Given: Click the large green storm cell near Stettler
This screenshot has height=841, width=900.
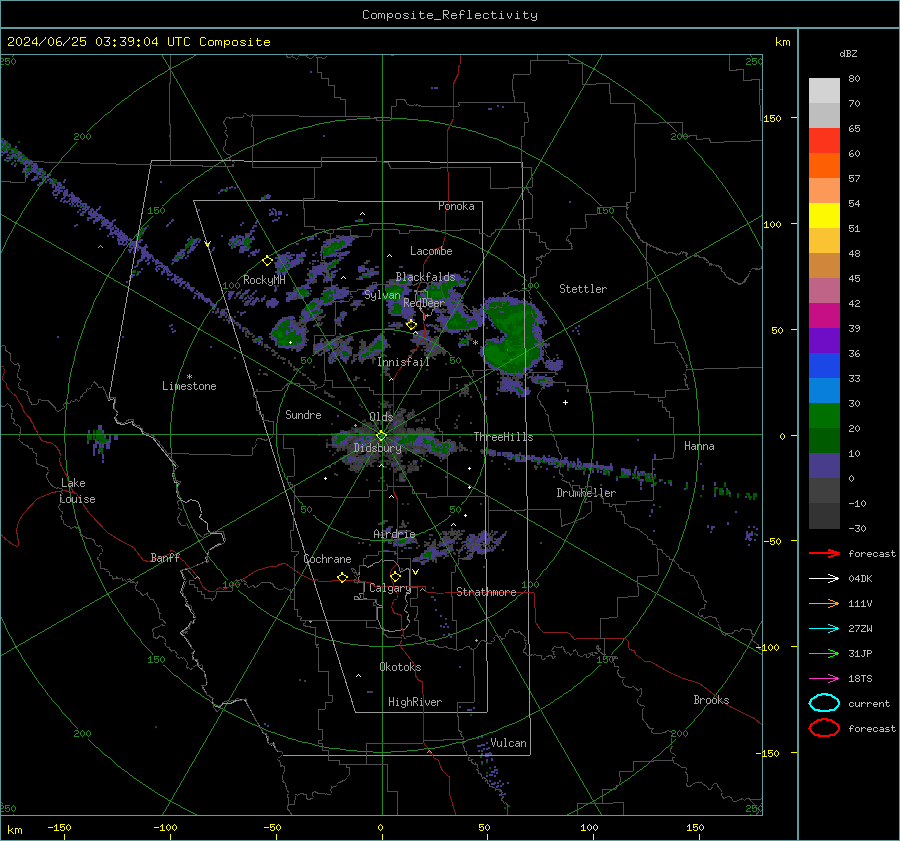Looking at the screenshot, I should tap(511, 338).
